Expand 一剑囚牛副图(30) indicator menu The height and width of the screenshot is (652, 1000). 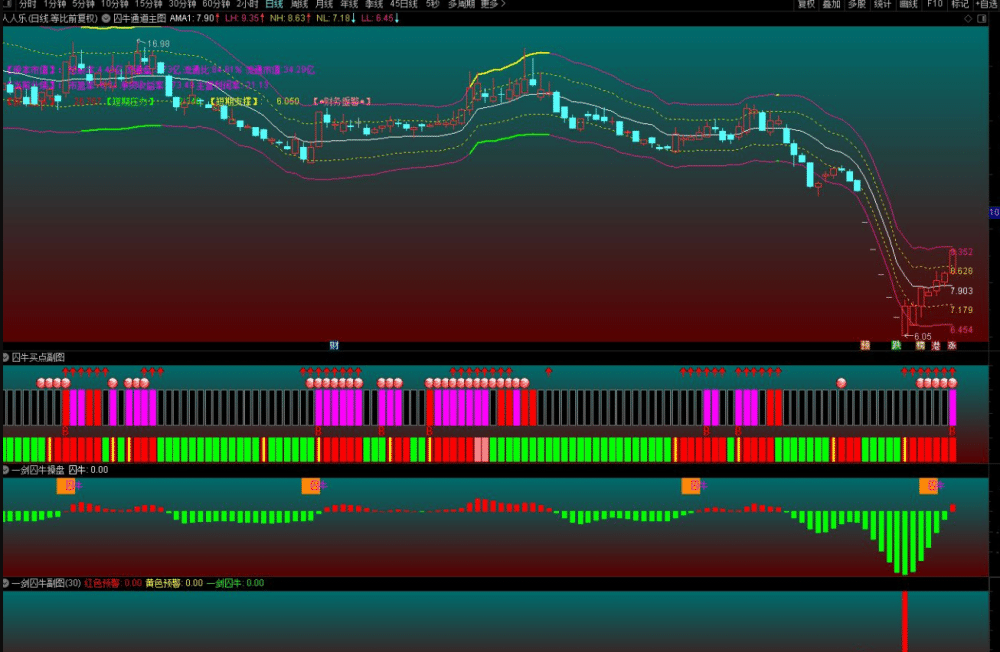(6, 583)
